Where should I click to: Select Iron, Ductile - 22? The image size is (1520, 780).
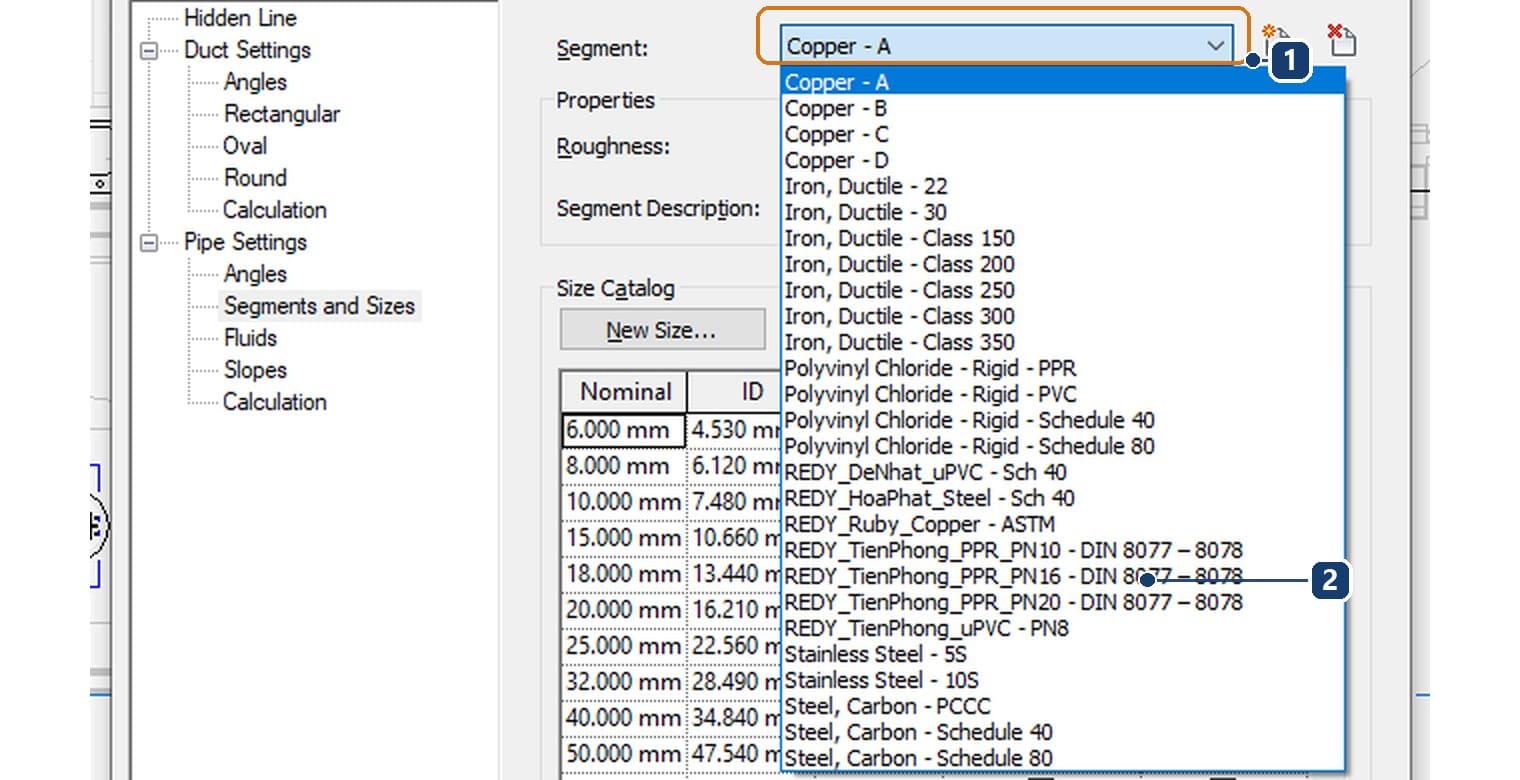click(1063, 186)
